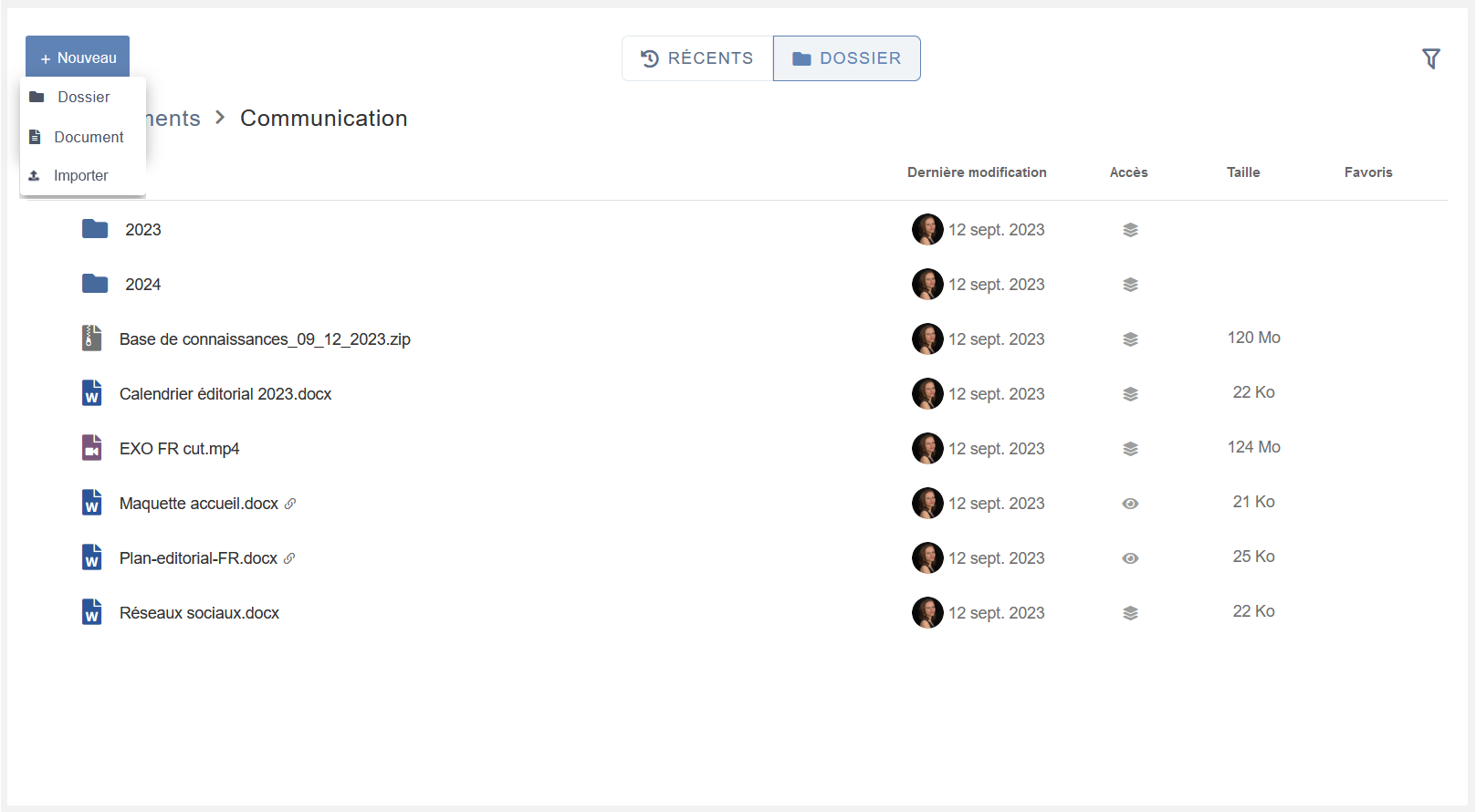Screen dimensions: 1476x812
Task: Click the zip file icon for Base de connaissances
Action: click(91, 338)
